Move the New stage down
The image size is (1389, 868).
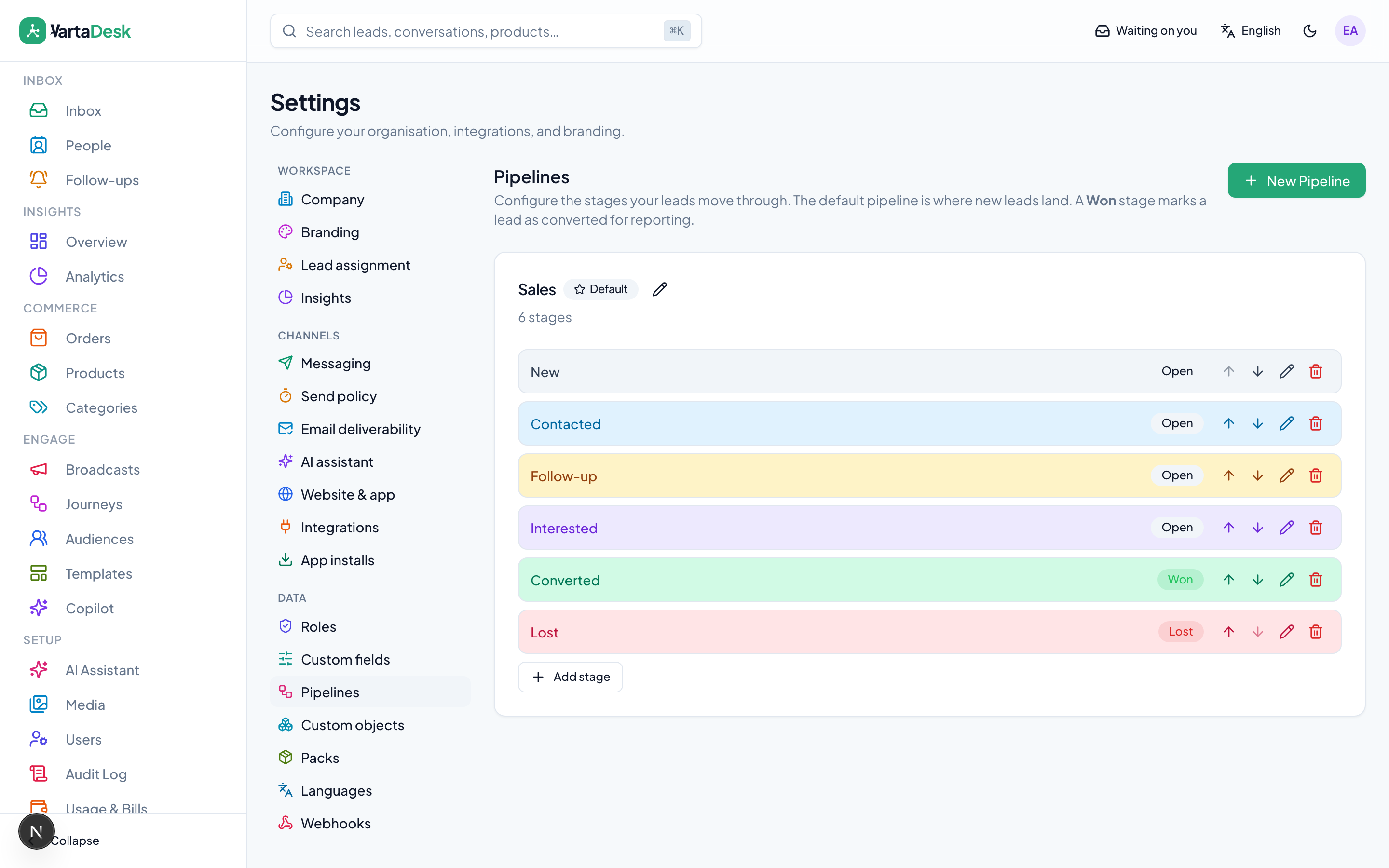[x=1257, y=371]
